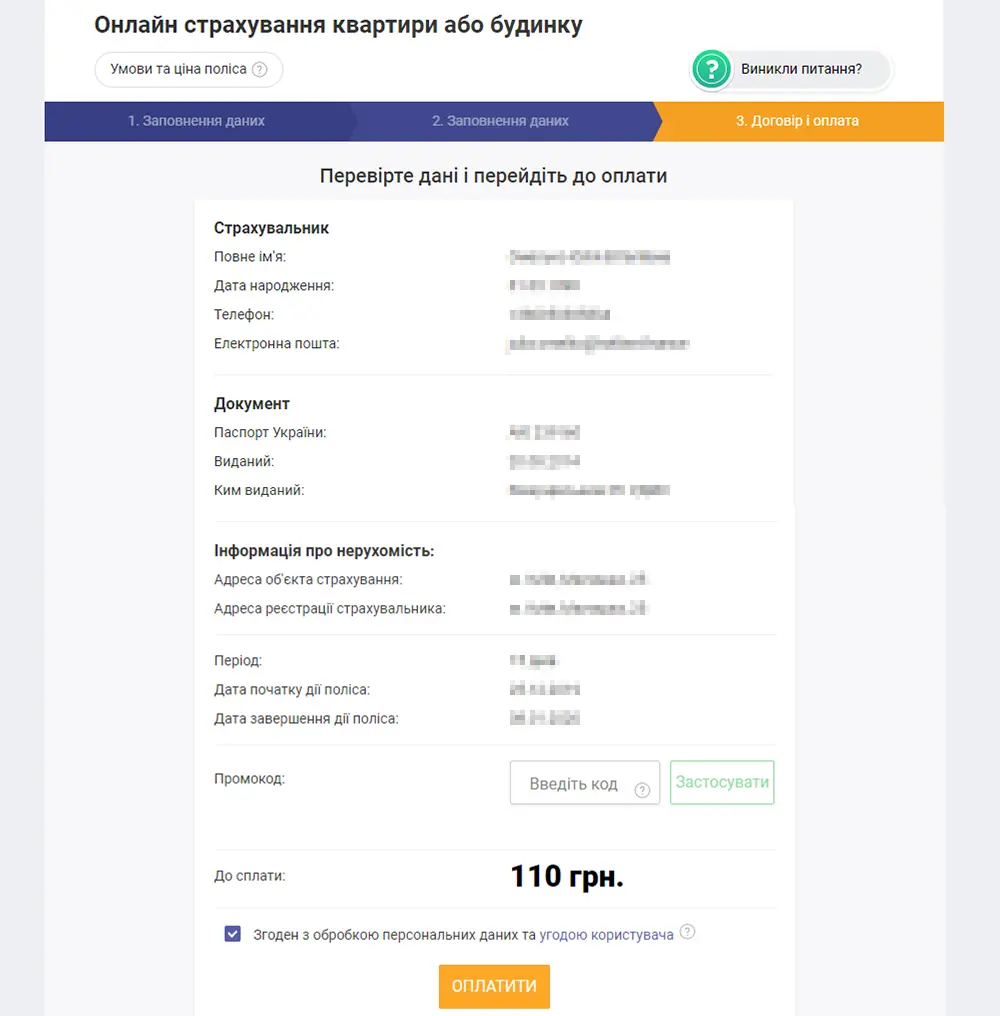
Task: Uncheck consent to personal data processing
Action: (231, 932)
